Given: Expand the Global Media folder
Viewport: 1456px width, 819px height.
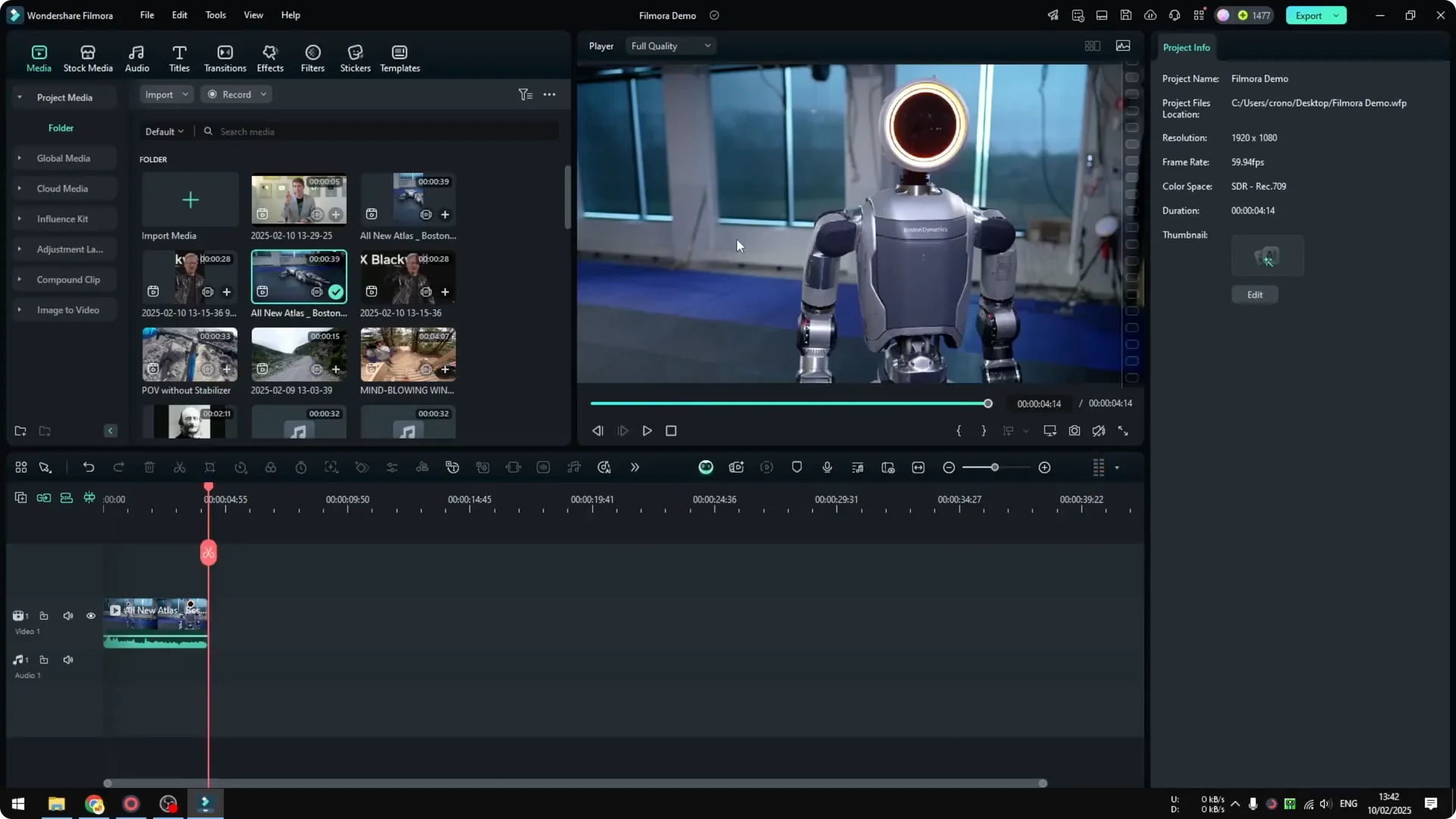Looking at the screenshot, I should pos(19,158).
